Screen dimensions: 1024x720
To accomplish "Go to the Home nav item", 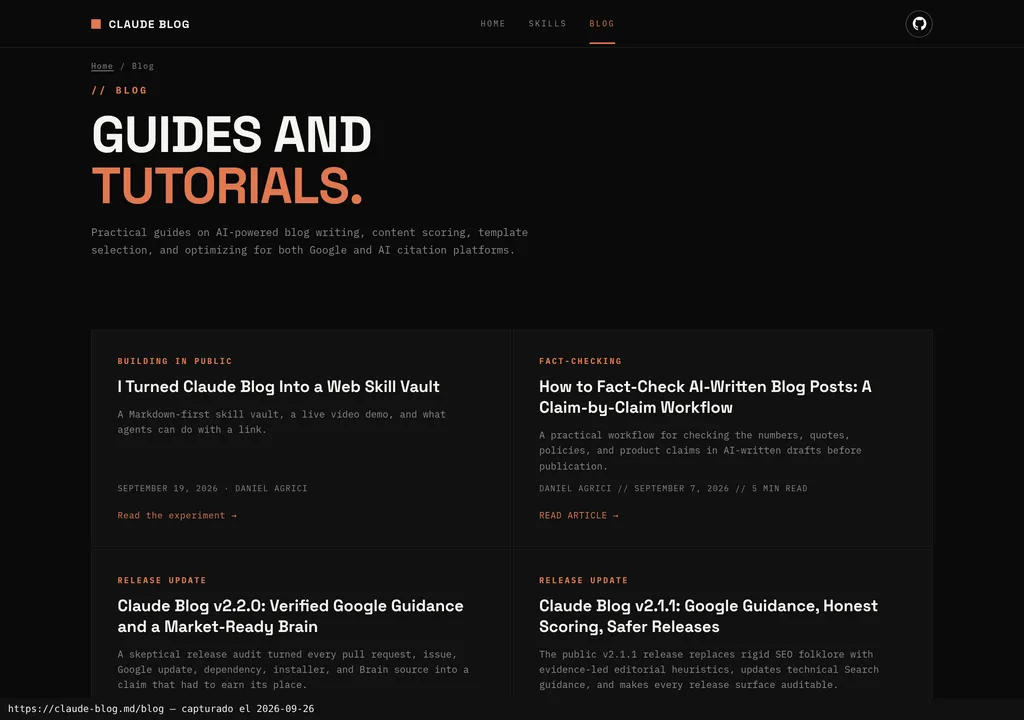I will pos(492,24).
